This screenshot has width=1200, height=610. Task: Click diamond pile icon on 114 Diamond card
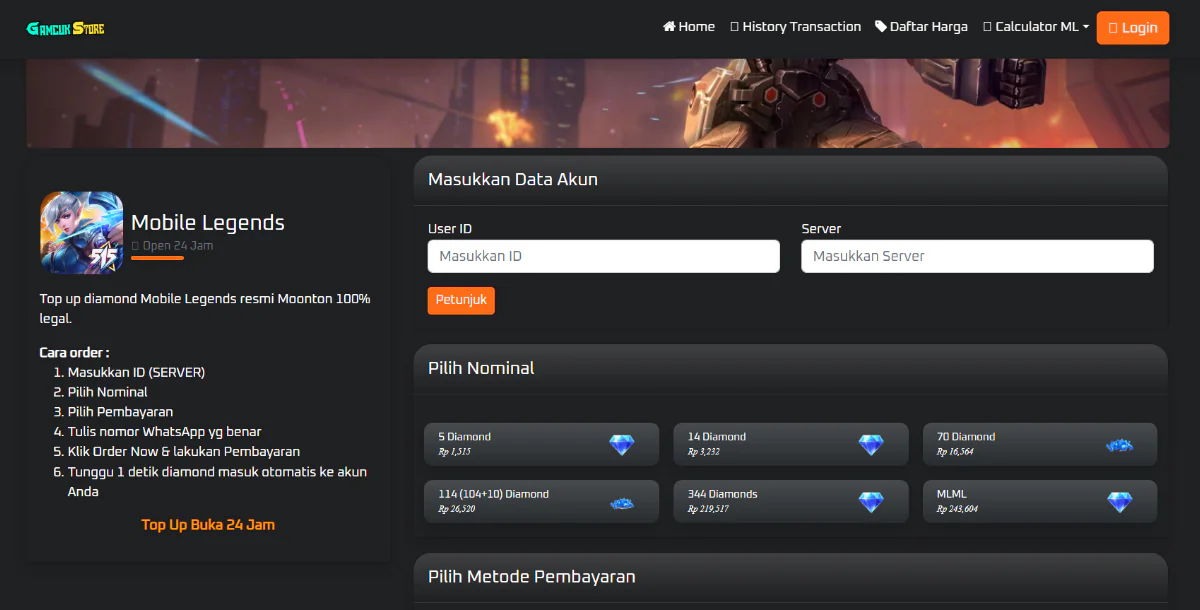622,503
